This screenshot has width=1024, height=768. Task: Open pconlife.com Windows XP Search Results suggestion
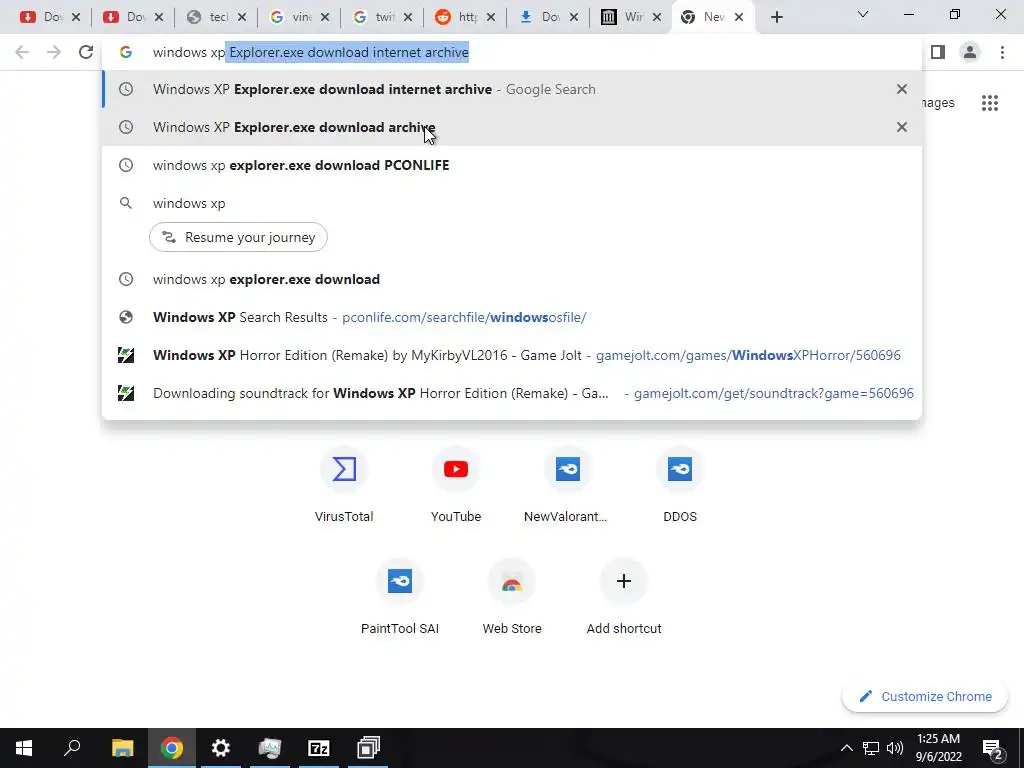point(511,317)
